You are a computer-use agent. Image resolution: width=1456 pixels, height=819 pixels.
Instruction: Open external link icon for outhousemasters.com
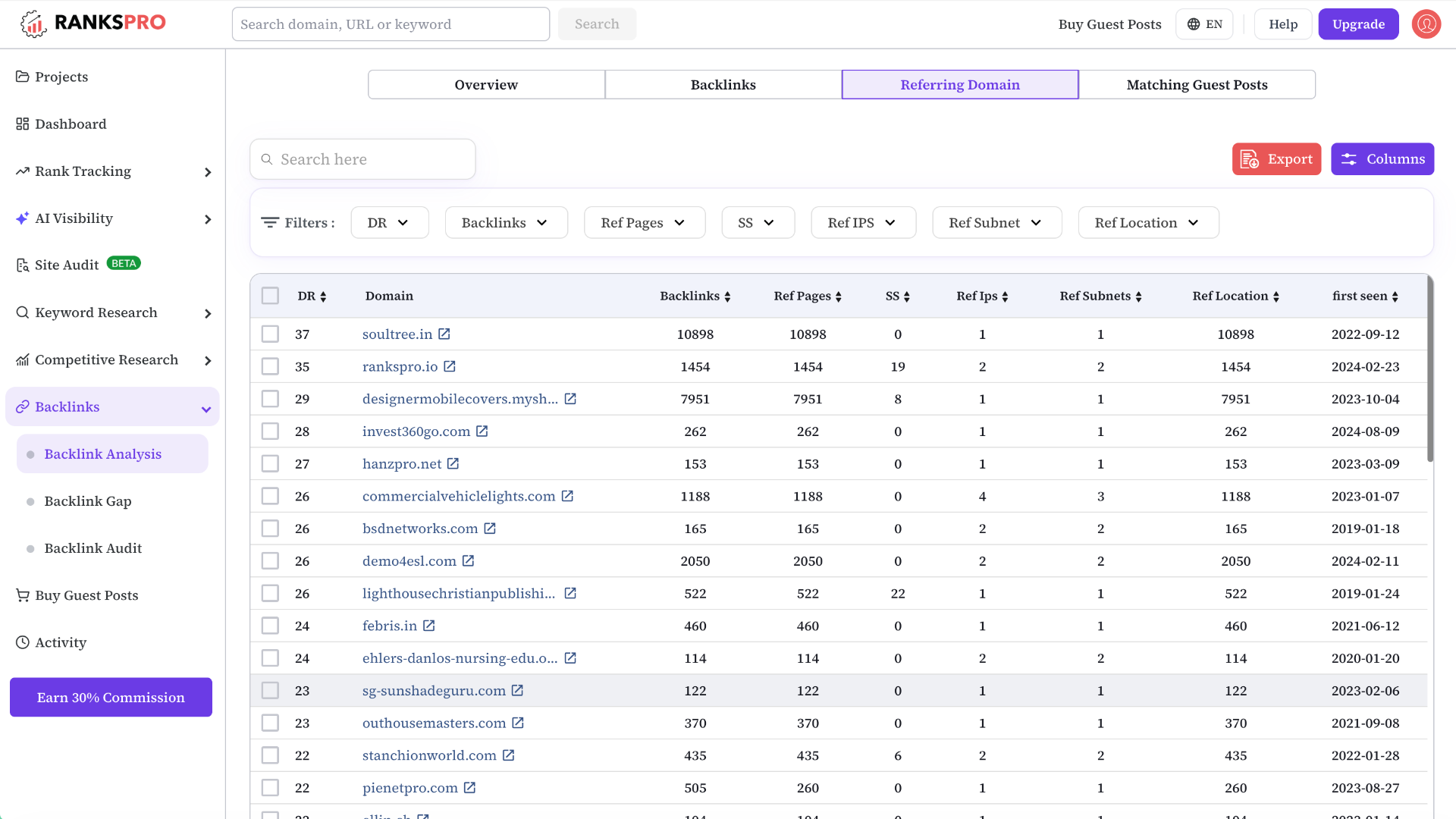pyautogui.click(x=518, y=723)
